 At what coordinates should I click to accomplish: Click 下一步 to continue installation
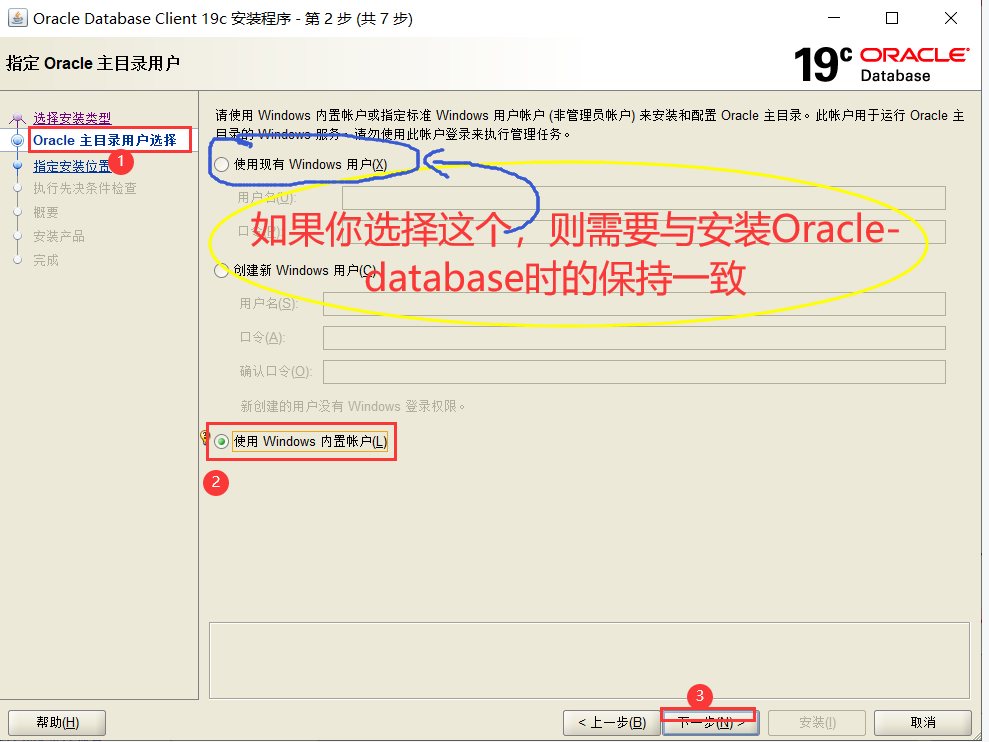[x=709, y=722]
